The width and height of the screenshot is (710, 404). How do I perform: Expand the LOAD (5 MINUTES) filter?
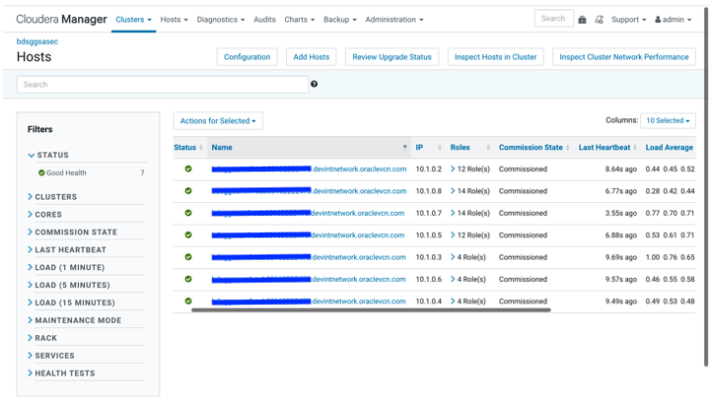(x=69, y=285)
